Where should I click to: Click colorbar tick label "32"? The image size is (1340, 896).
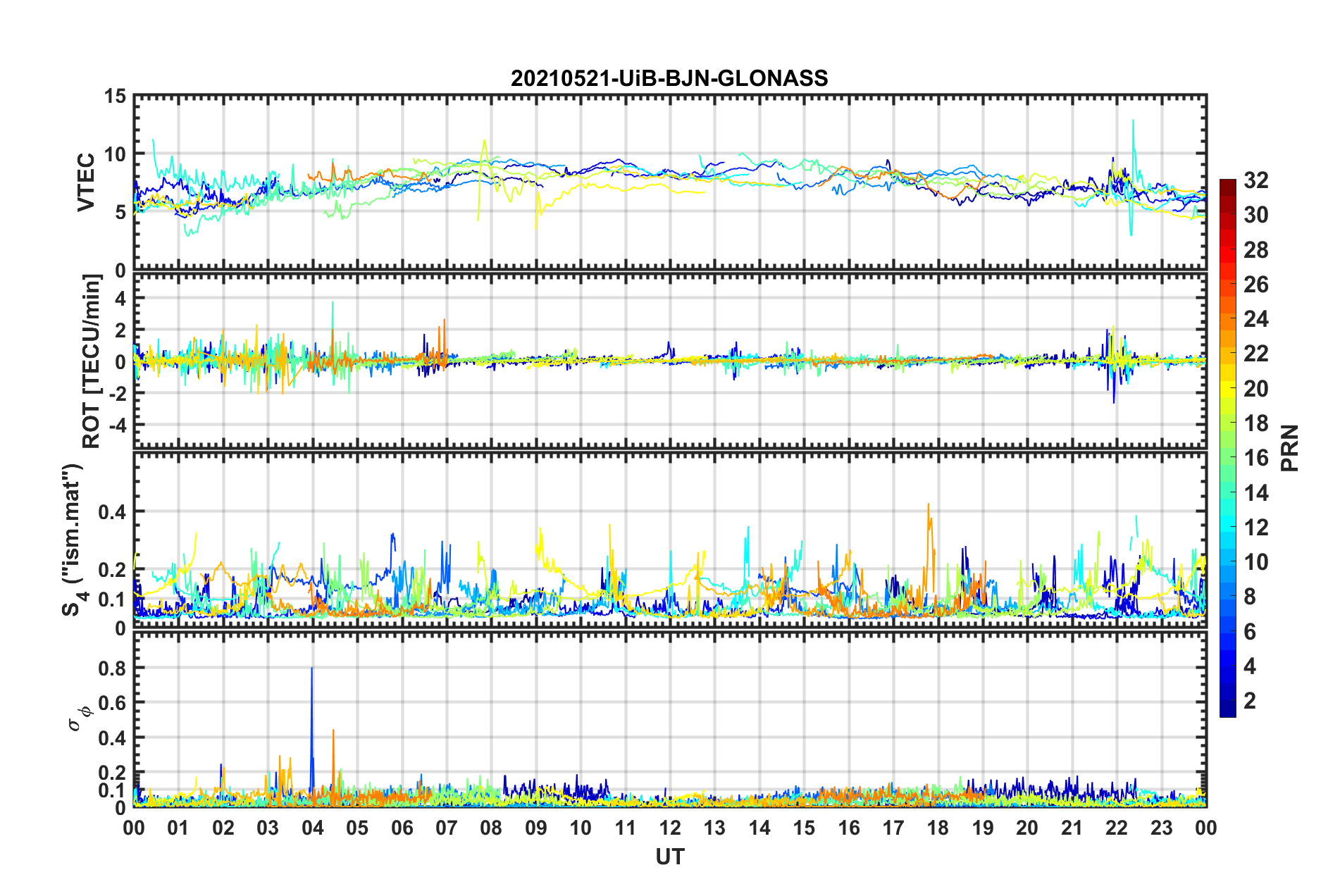[1255, 180]
